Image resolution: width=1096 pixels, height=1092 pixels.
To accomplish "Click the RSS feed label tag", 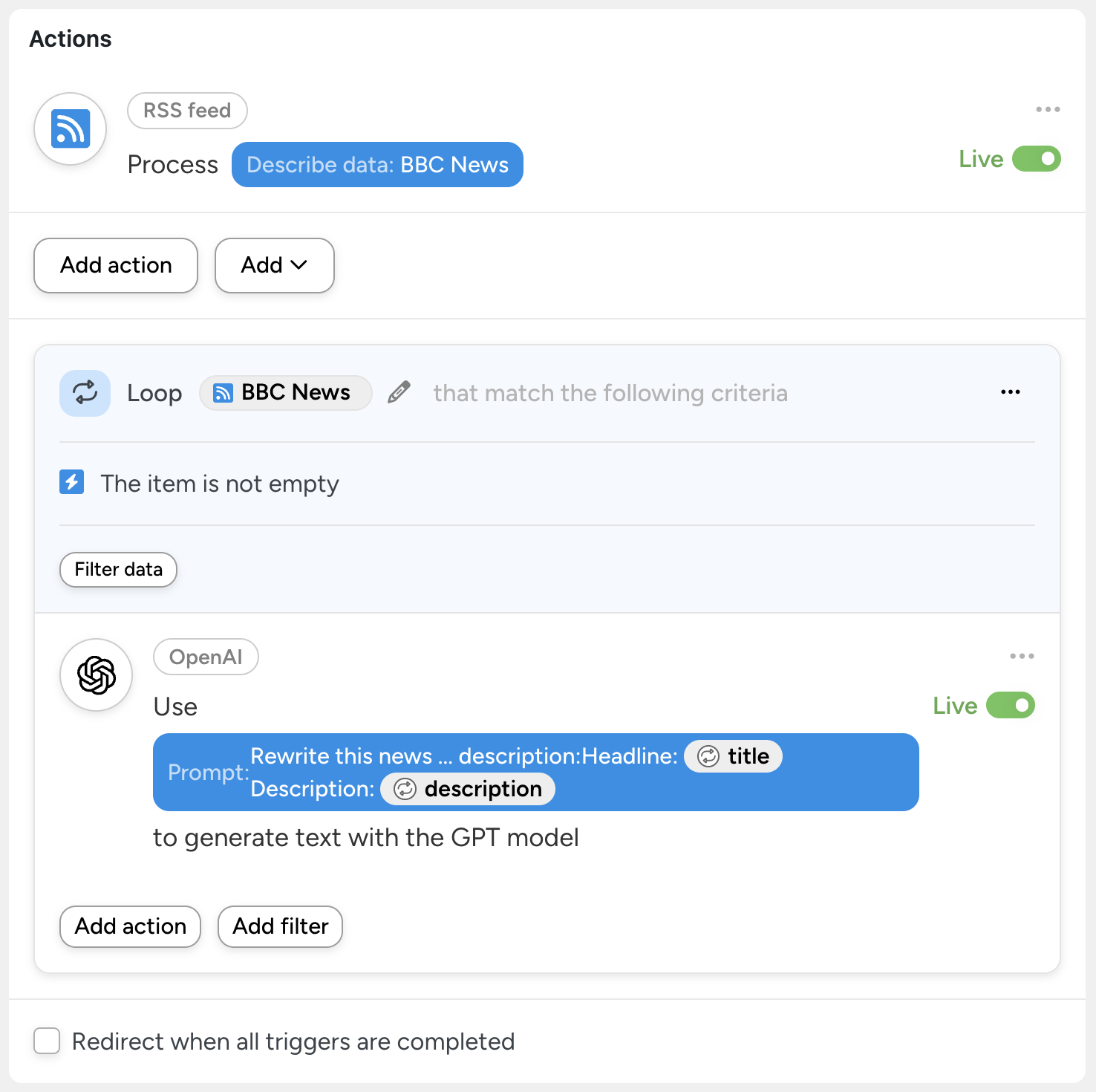I will (187, 111).
